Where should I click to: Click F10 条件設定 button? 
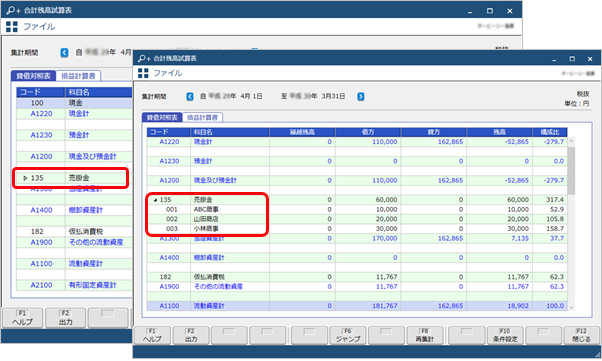pyautogui.click(x=505, y=335)
